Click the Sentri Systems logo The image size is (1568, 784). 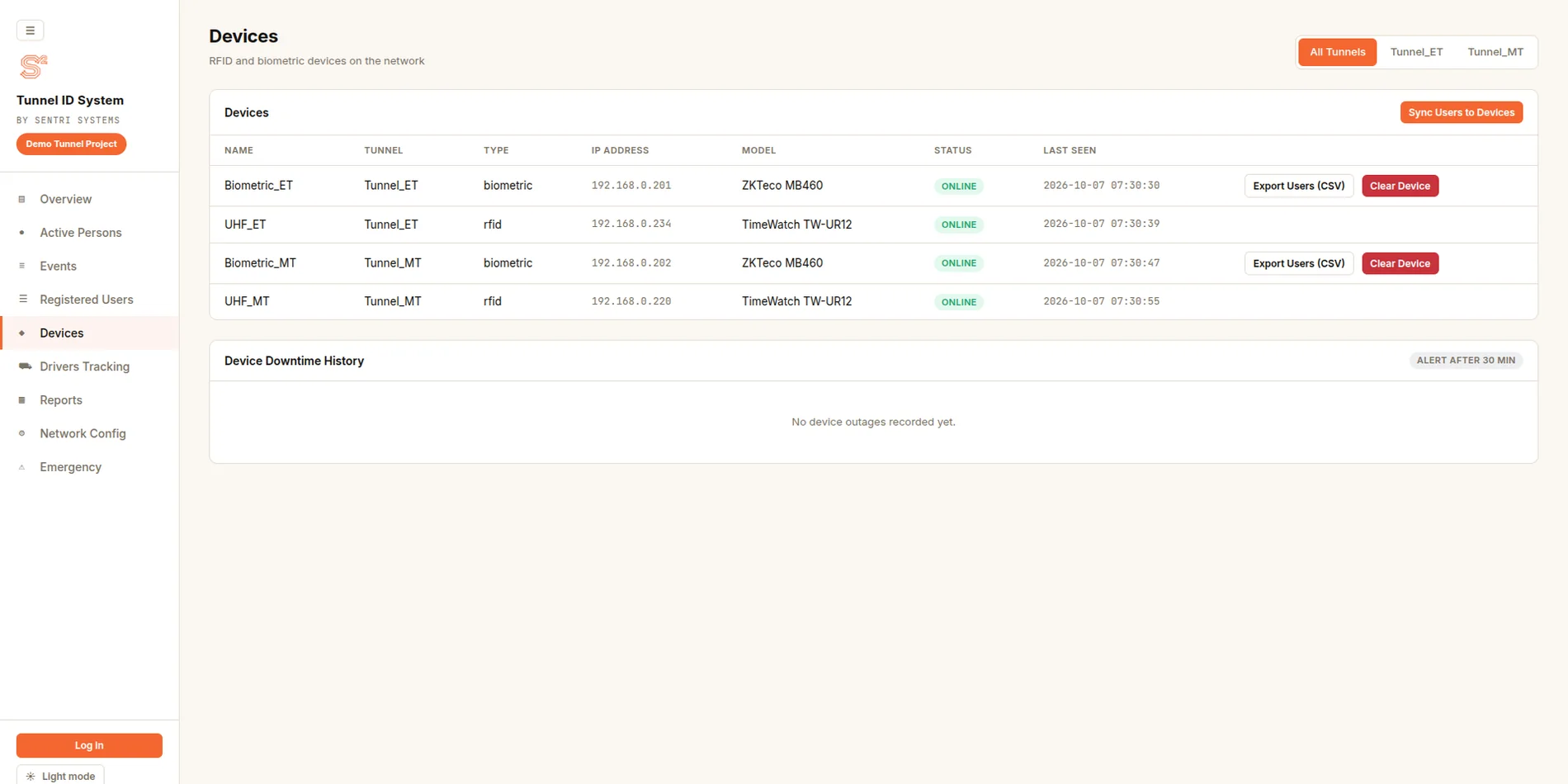(33, 67)
